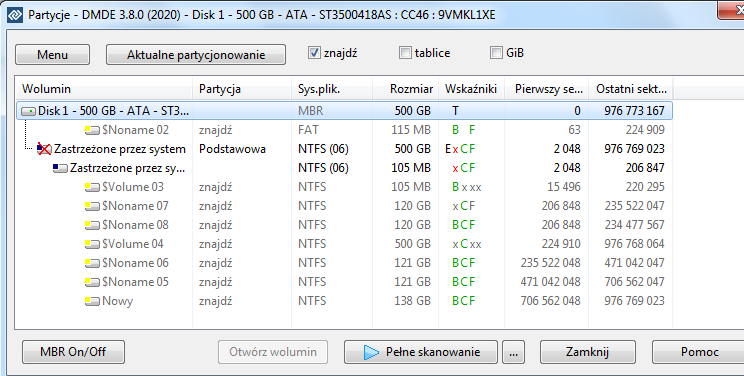Click the volume icon of $Noname 02
Image resolution: width=744 pixels, height=376 pixels.
93,130
